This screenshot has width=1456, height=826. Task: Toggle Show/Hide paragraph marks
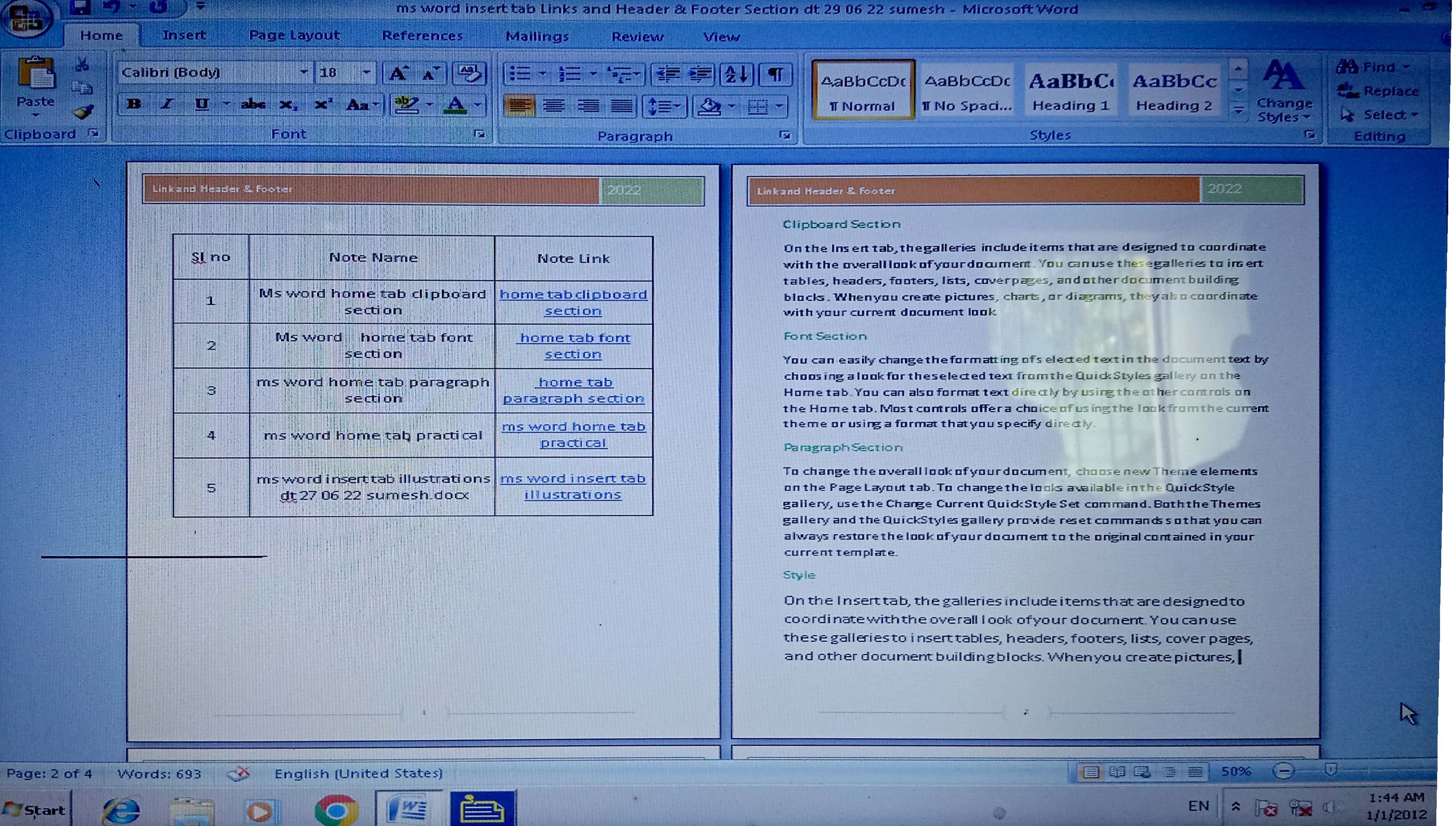(x=776, y=74)
